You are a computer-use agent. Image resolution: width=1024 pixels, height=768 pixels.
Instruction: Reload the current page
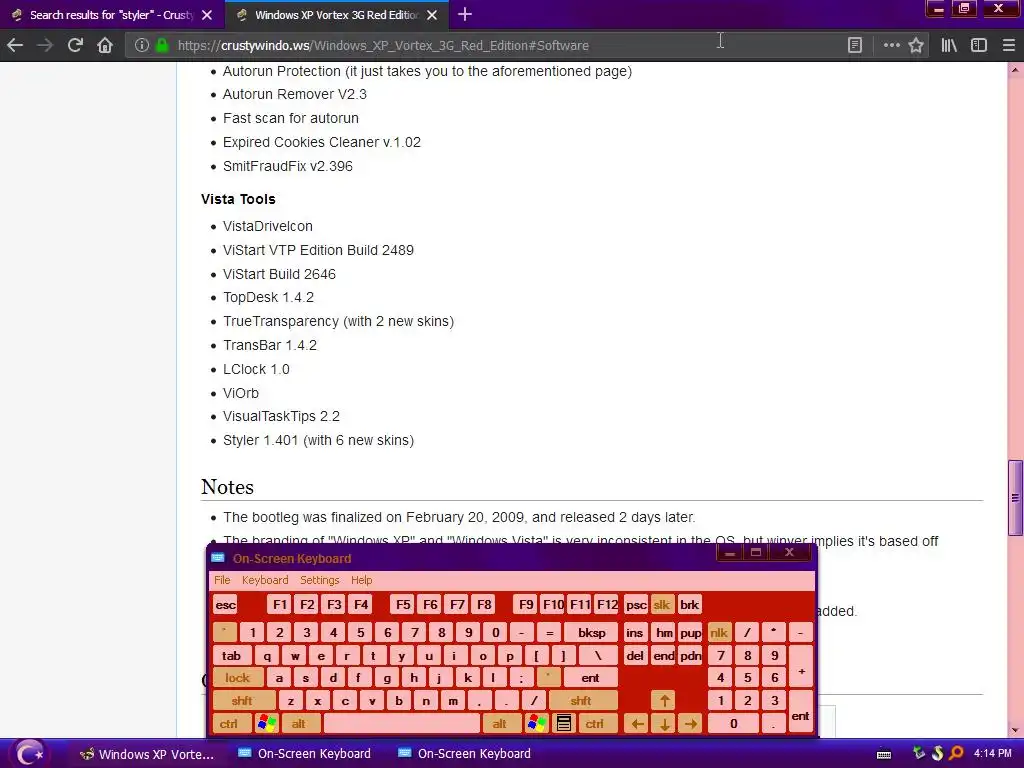click(75, 45)
